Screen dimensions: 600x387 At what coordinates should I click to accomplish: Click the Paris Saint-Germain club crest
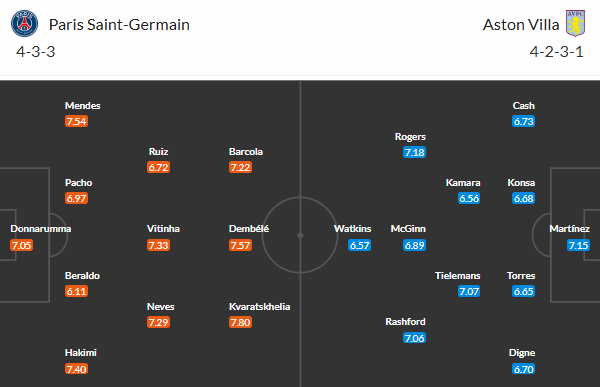pyautogui.click(x=24, y=24)
